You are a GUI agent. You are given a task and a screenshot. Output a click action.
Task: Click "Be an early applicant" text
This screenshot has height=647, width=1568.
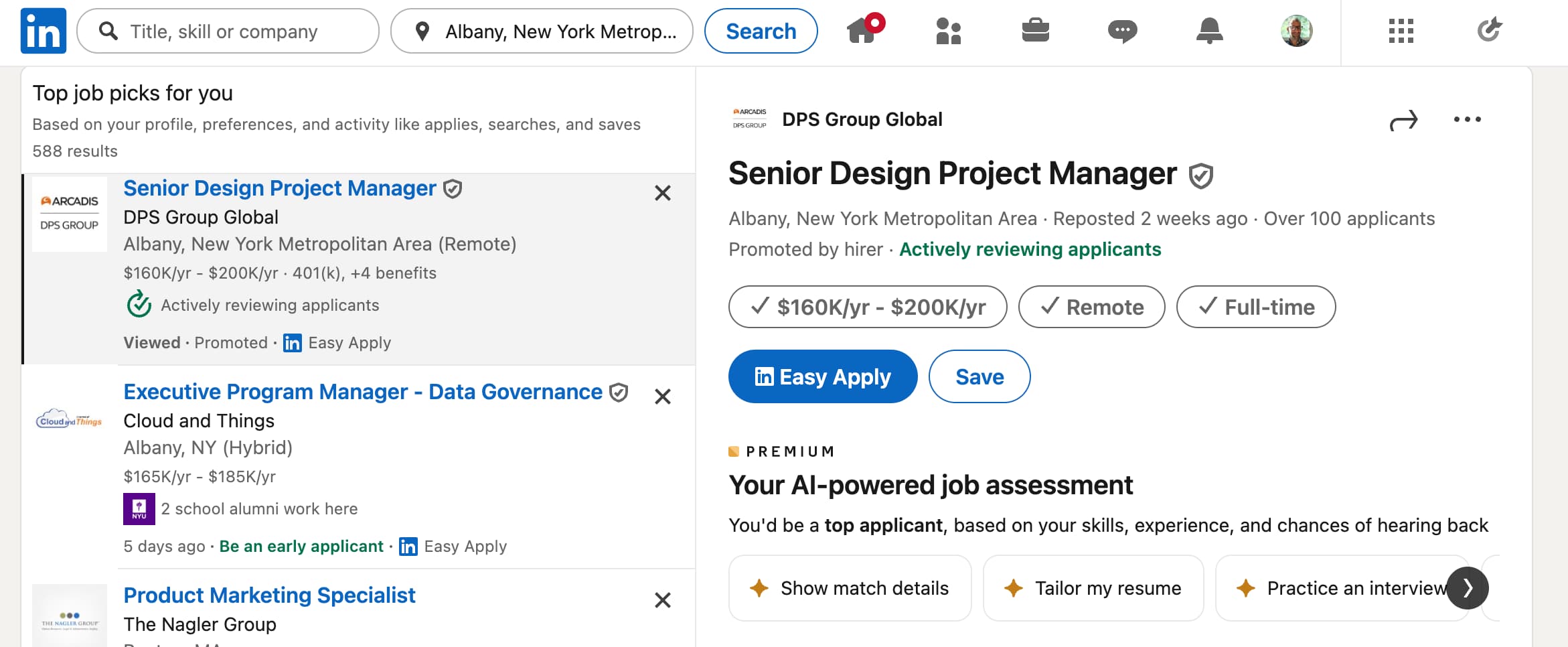[x=301, y=547]
